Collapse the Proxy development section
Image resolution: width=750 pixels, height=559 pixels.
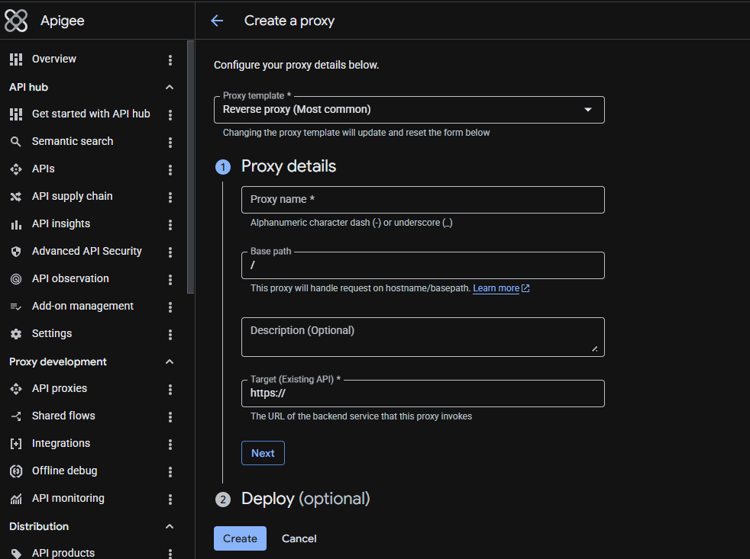tap(169, 362)
